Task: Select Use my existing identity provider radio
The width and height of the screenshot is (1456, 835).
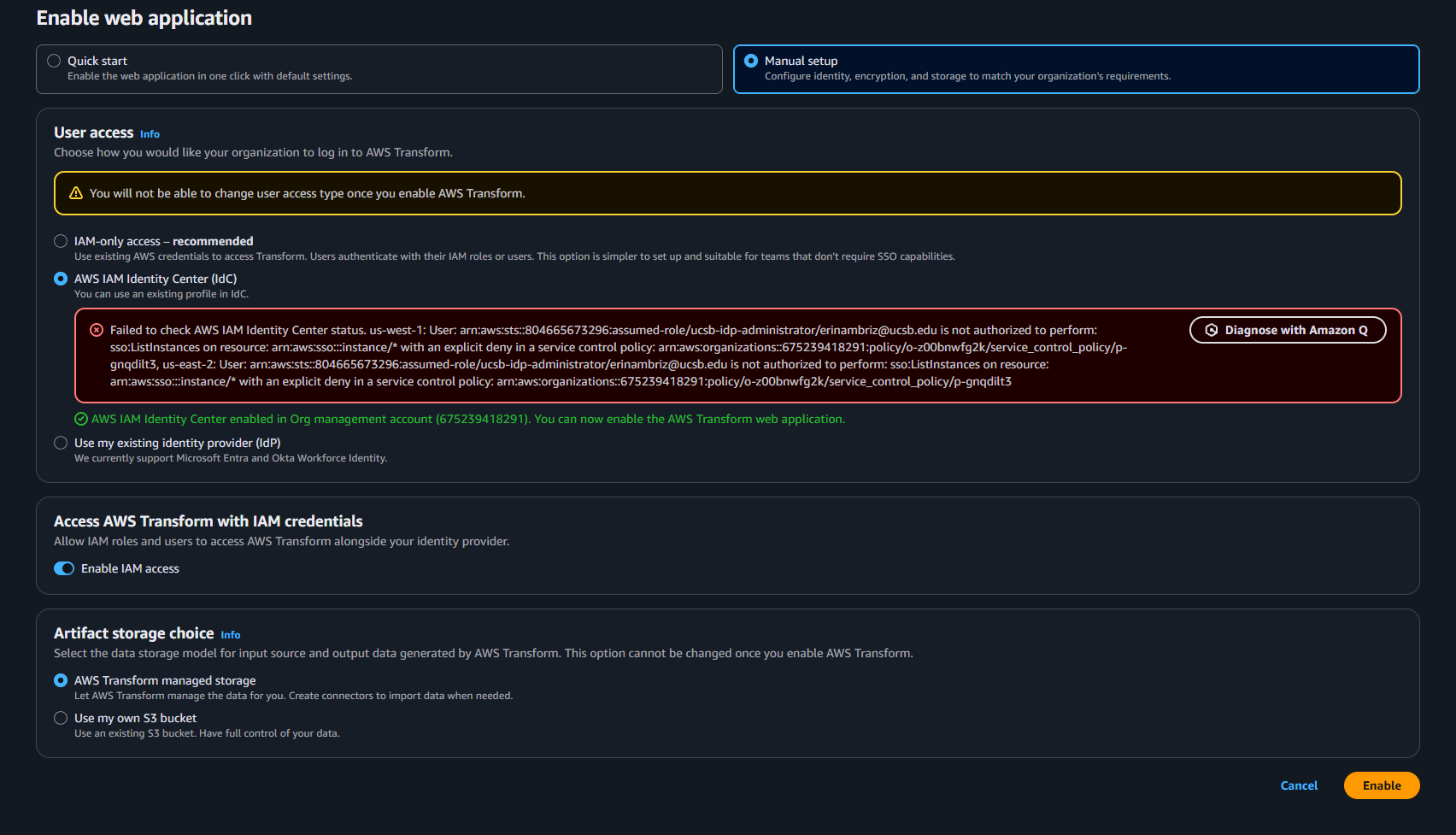Action: click(x=61, y=443)
